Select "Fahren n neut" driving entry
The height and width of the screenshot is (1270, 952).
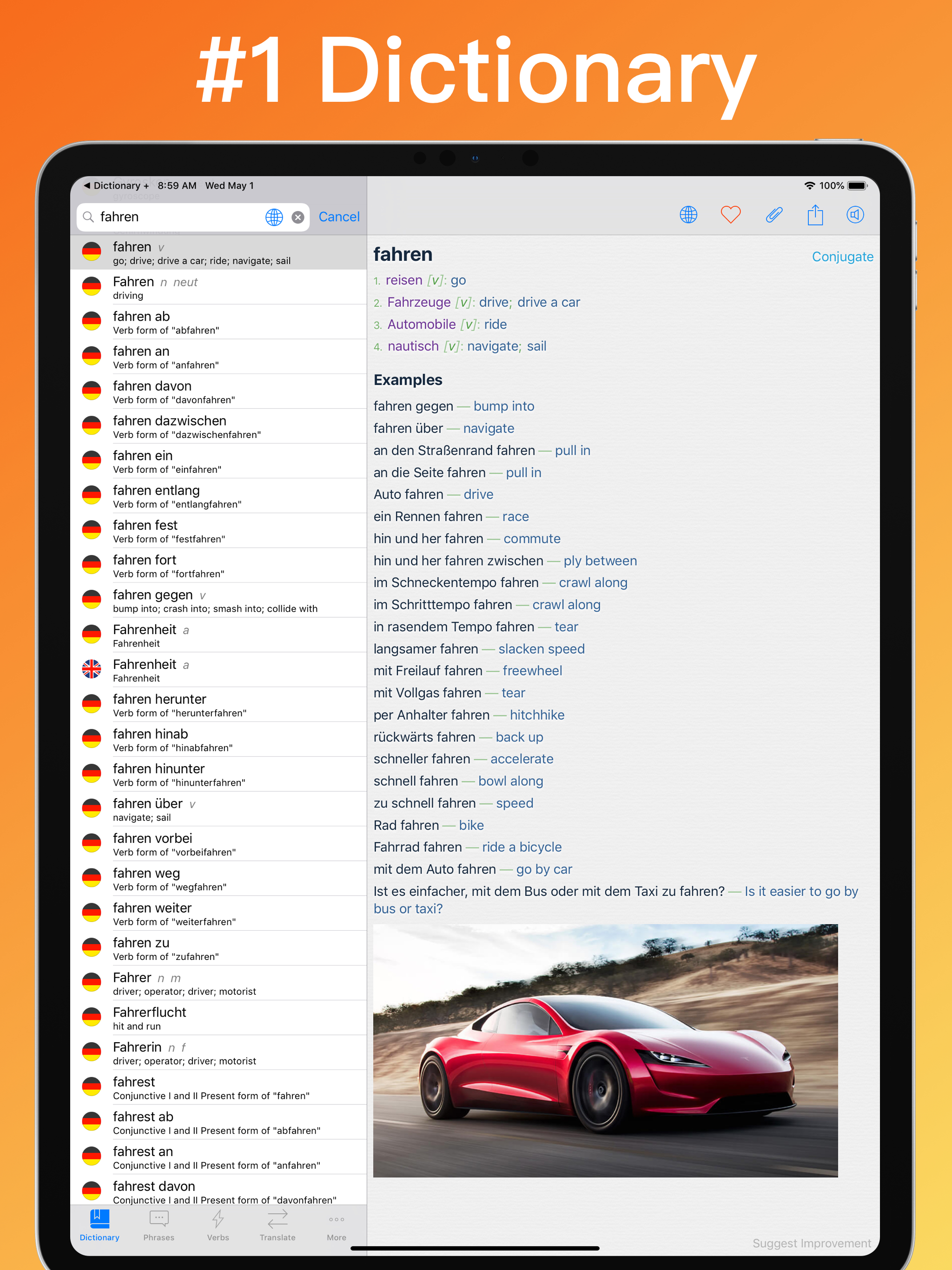tap(218, 287)
